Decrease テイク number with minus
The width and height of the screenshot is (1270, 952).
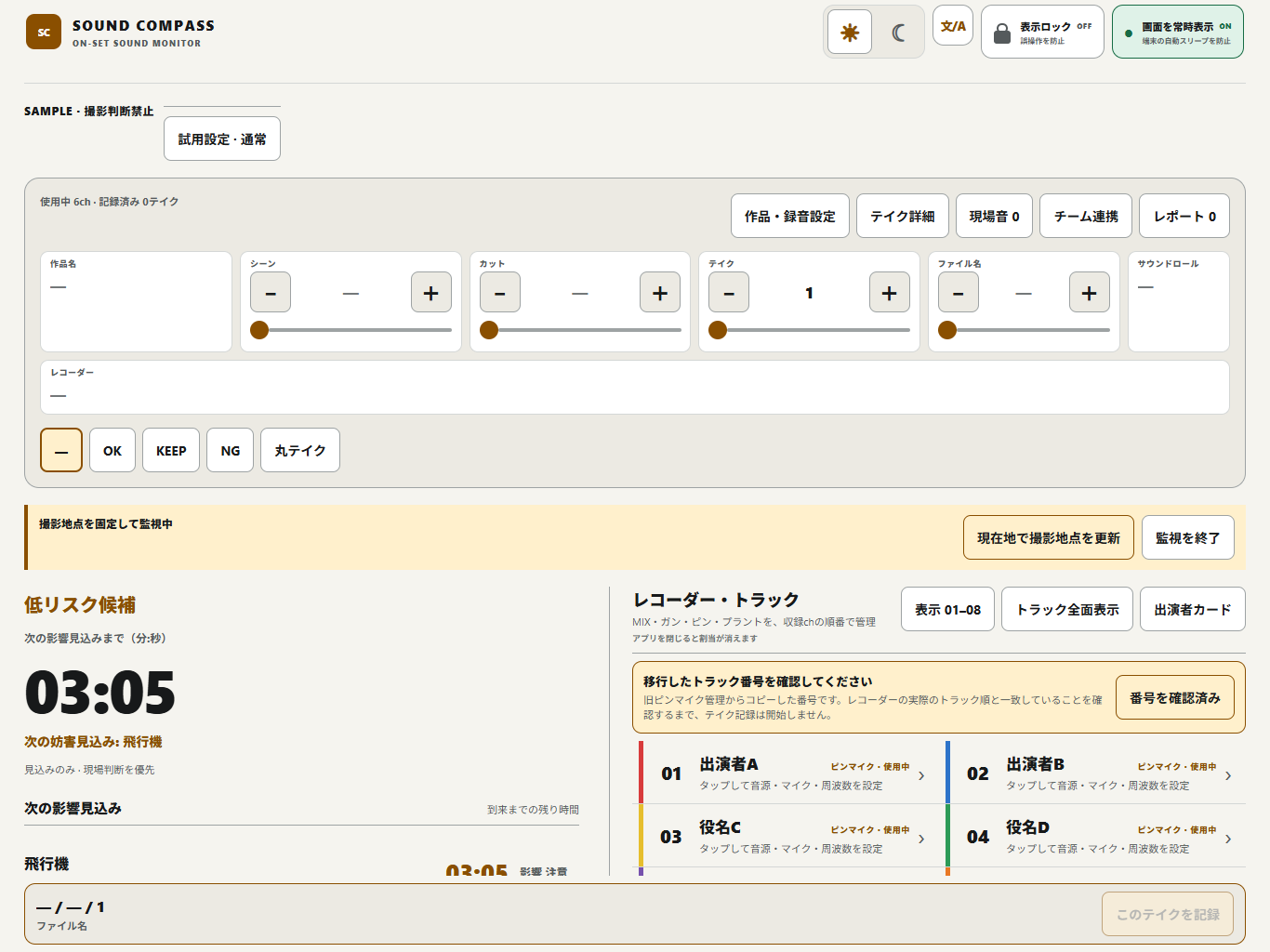tap(729, 293)
